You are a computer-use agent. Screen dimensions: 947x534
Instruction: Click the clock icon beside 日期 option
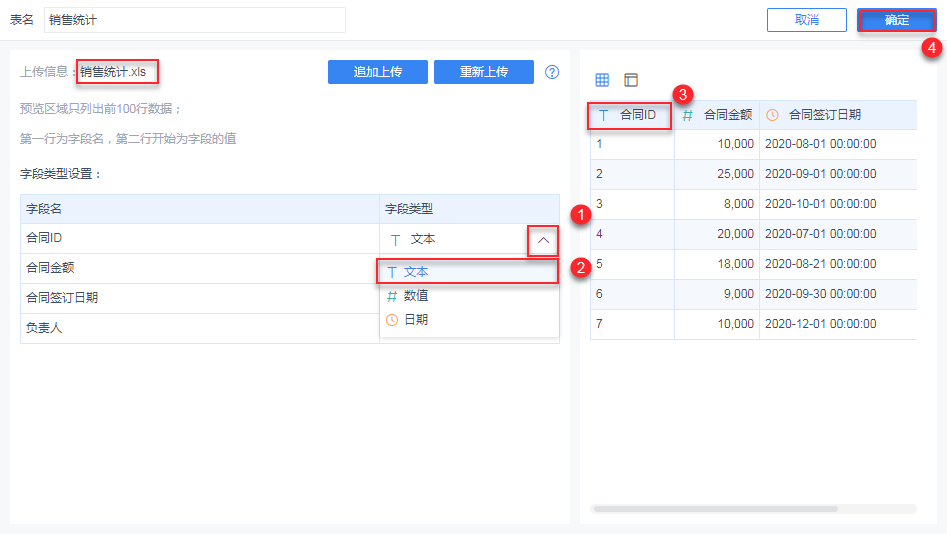(x=392, y=320)
